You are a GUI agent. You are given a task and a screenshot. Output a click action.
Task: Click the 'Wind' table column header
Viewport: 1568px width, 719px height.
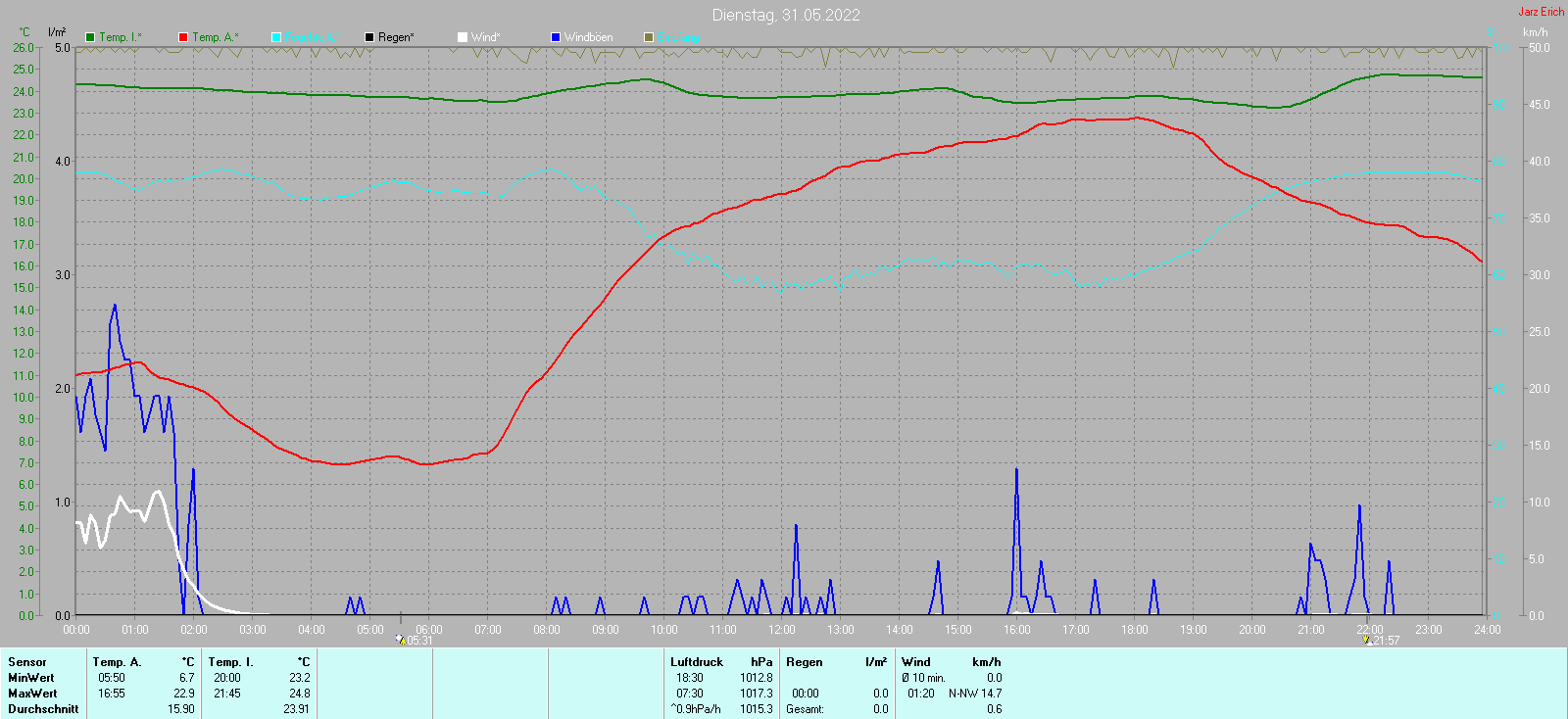click(x=916, y=662)
